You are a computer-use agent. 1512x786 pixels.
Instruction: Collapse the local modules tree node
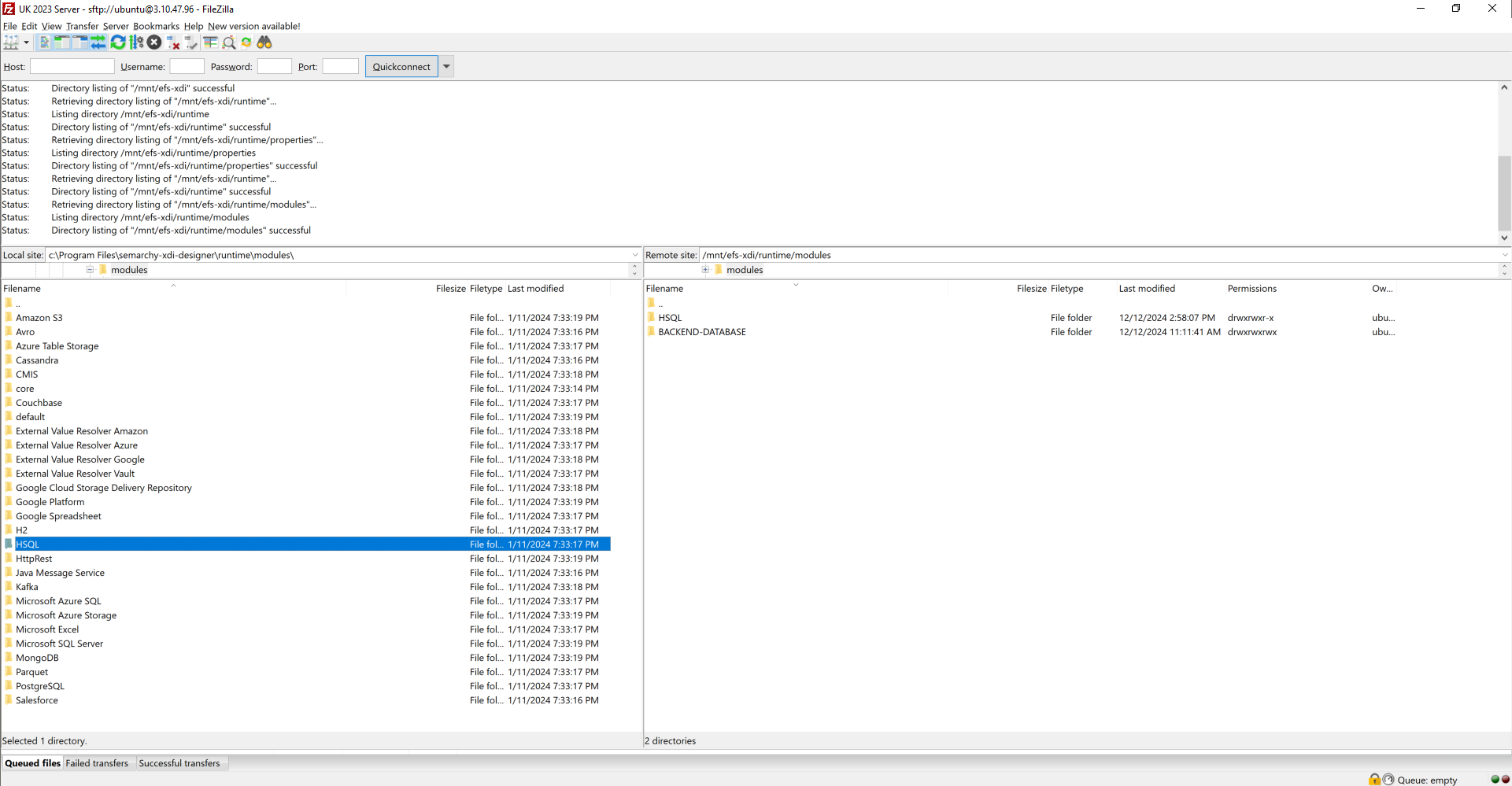(90, 270)
